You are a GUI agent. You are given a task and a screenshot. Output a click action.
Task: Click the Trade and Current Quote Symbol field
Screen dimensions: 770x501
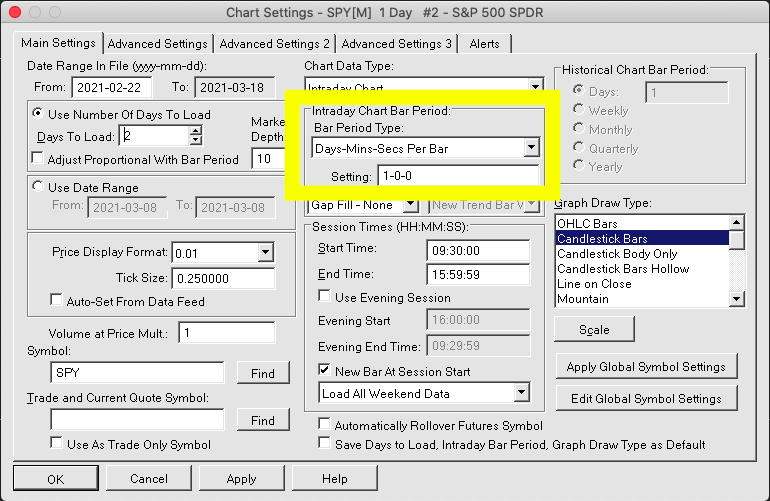tap(137, 420)
